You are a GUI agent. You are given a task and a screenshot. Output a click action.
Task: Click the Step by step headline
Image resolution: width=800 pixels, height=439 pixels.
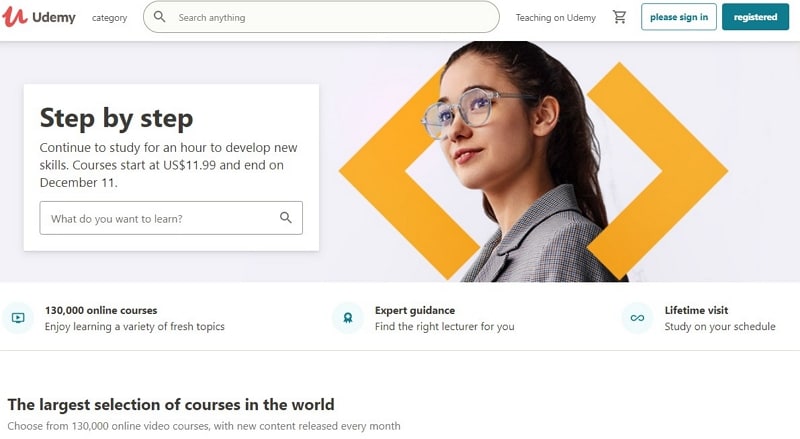click(116, 118)
